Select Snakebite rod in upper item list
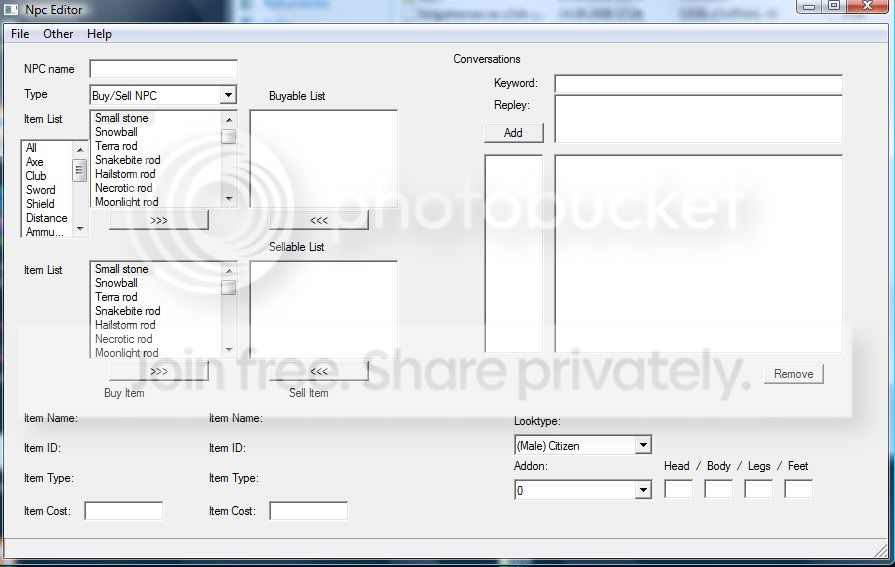This screenshot has width=895, height=567. click(127, 160)
